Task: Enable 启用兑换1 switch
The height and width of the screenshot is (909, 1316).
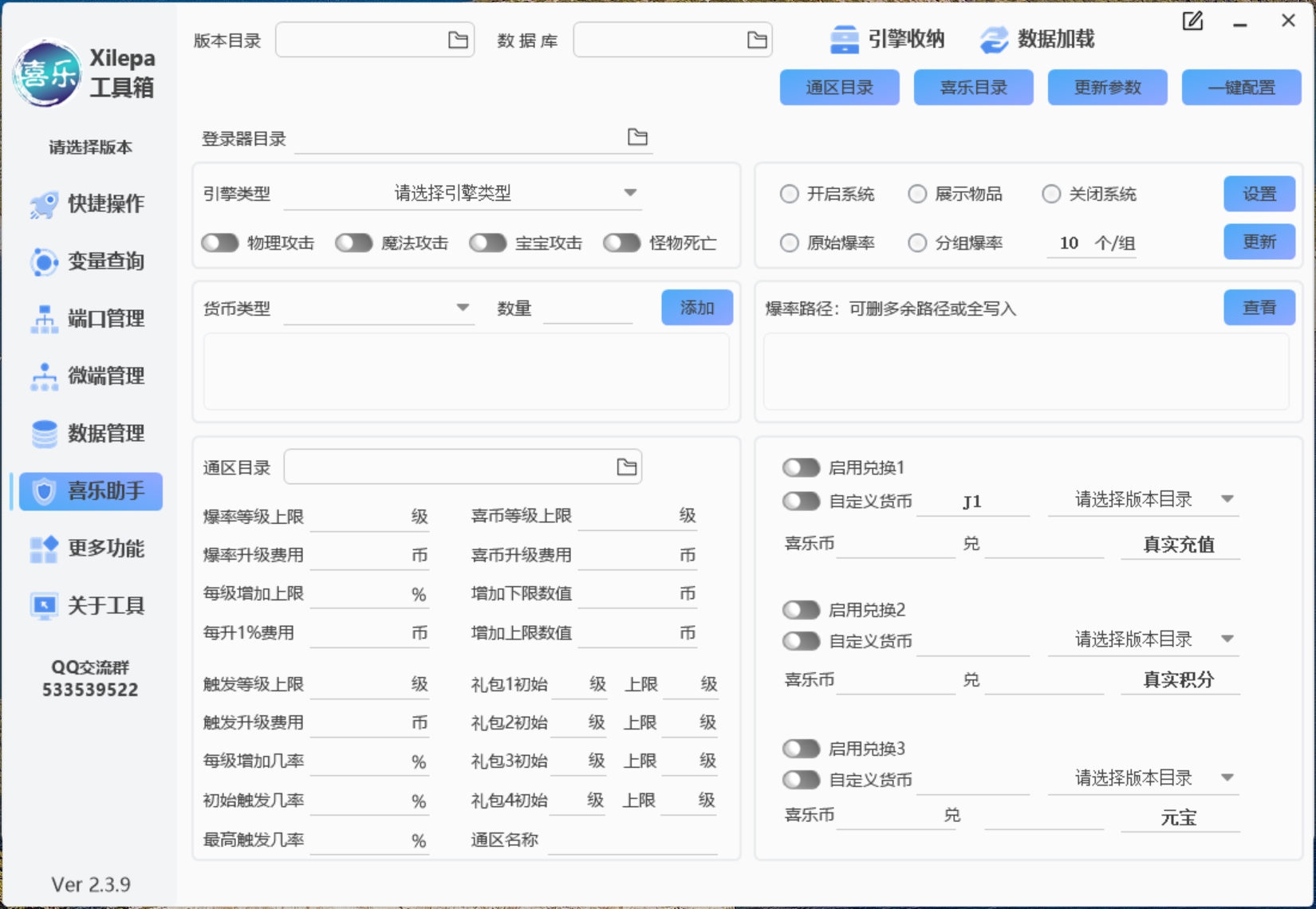Action: 802,467
